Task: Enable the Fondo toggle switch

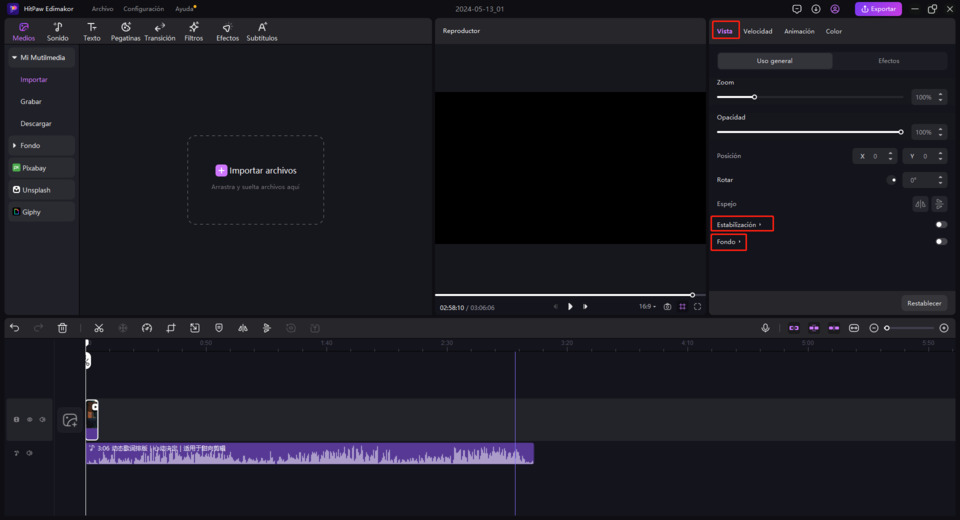Action: (x=941, y=242)
